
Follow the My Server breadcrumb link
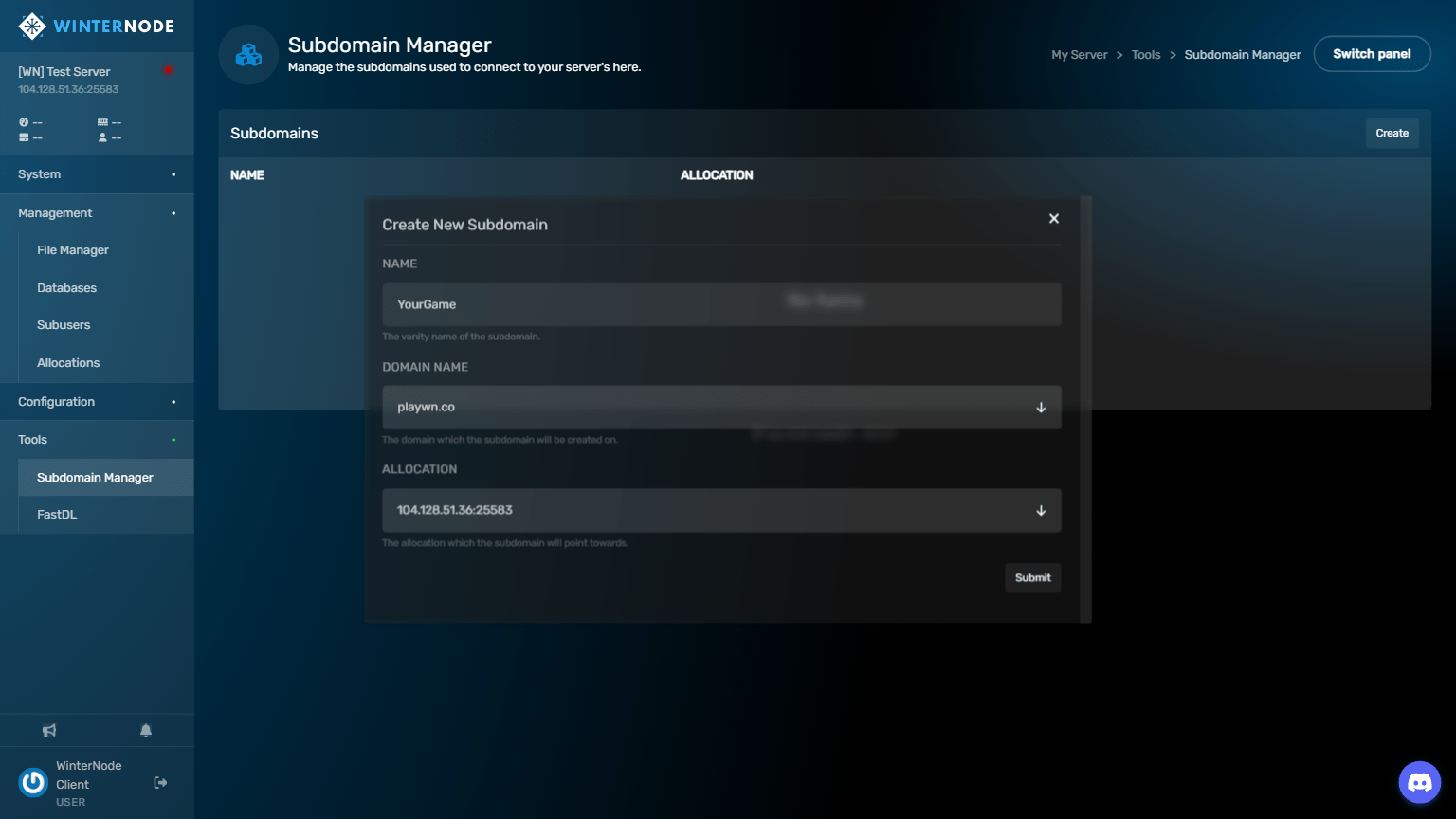point(1079,55)
